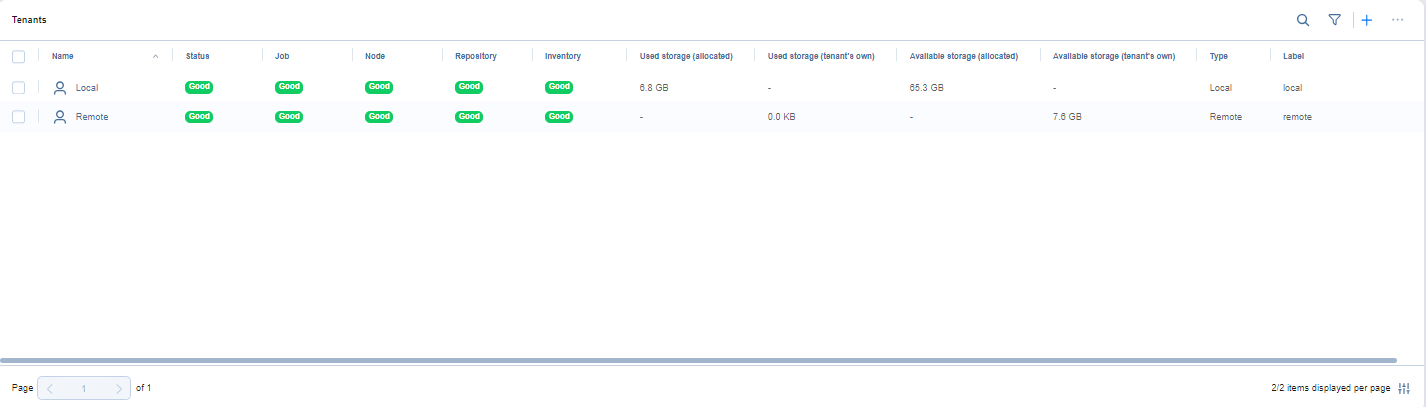Open the more actions ellipsis menu
Screen dimensions: 1426x407
click(1397, 20)
